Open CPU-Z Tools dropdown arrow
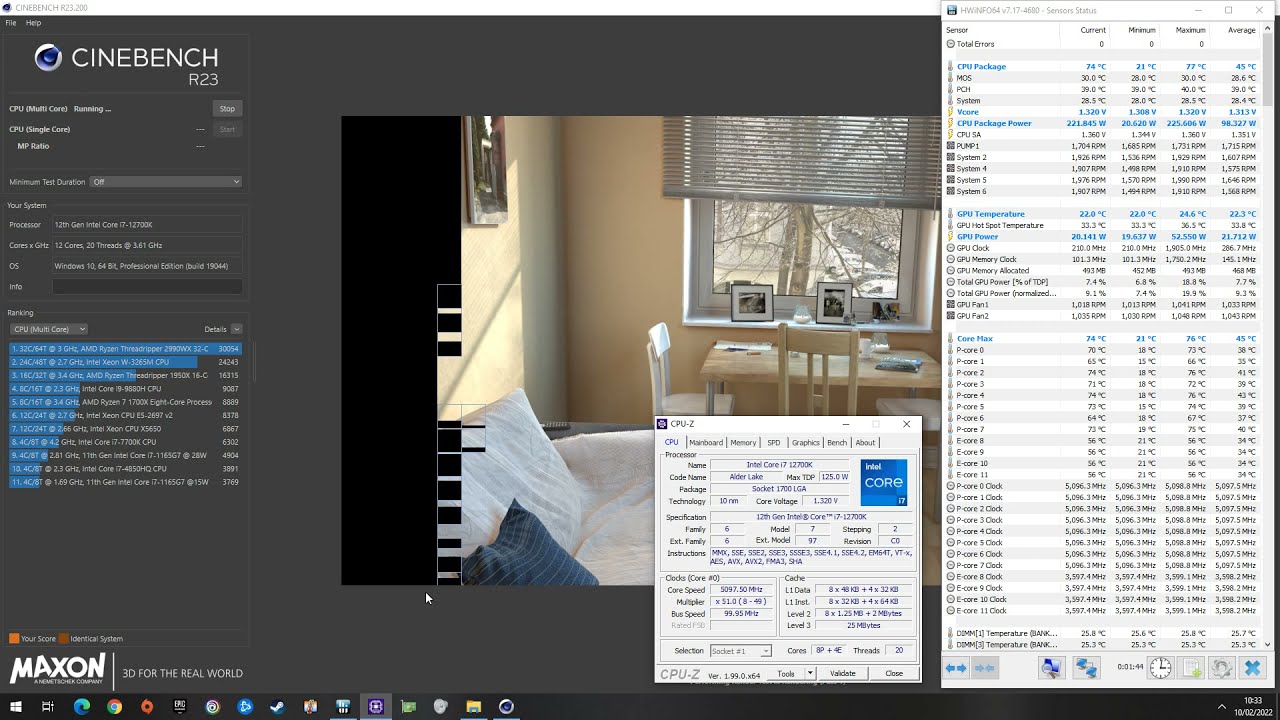 pos(810,673)
